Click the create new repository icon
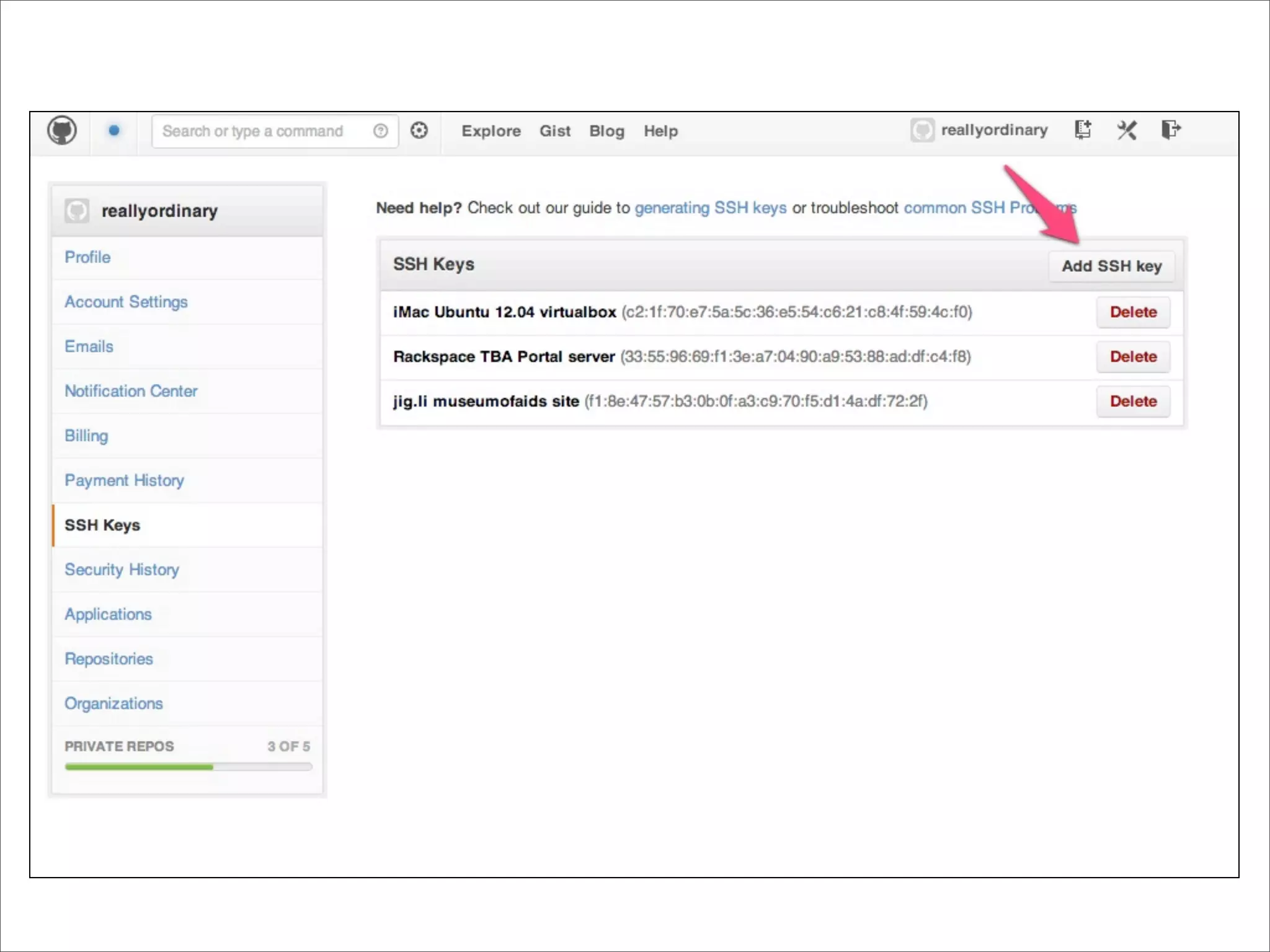 pos(1083,130)
